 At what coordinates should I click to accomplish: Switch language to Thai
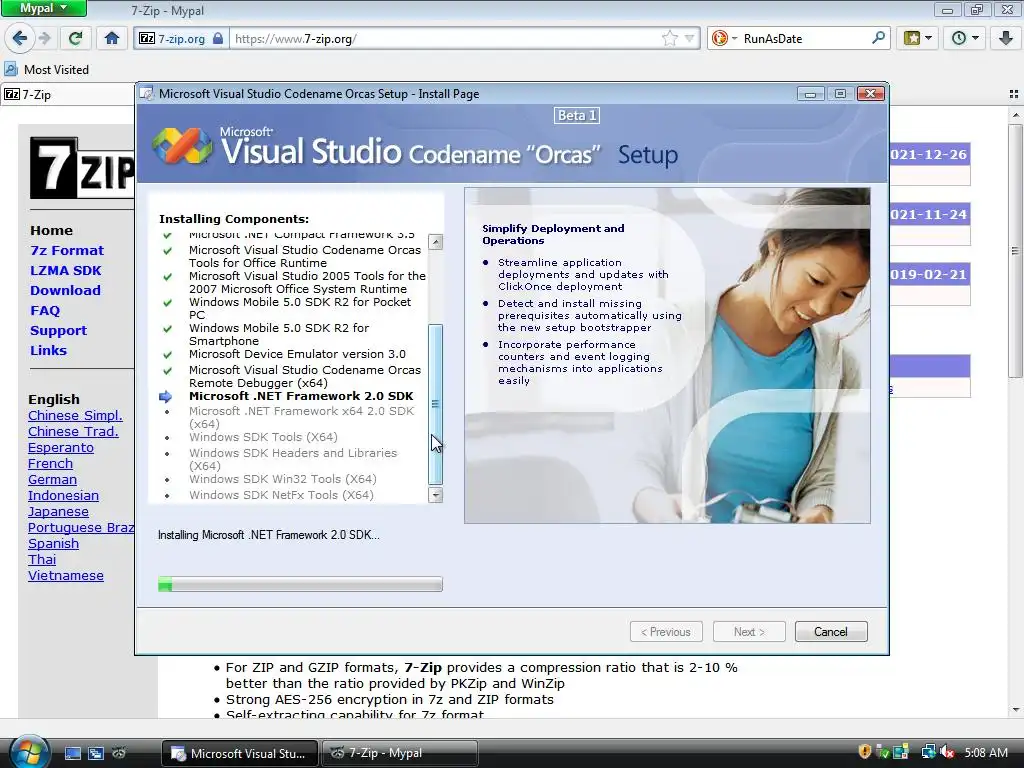[42, 559]
